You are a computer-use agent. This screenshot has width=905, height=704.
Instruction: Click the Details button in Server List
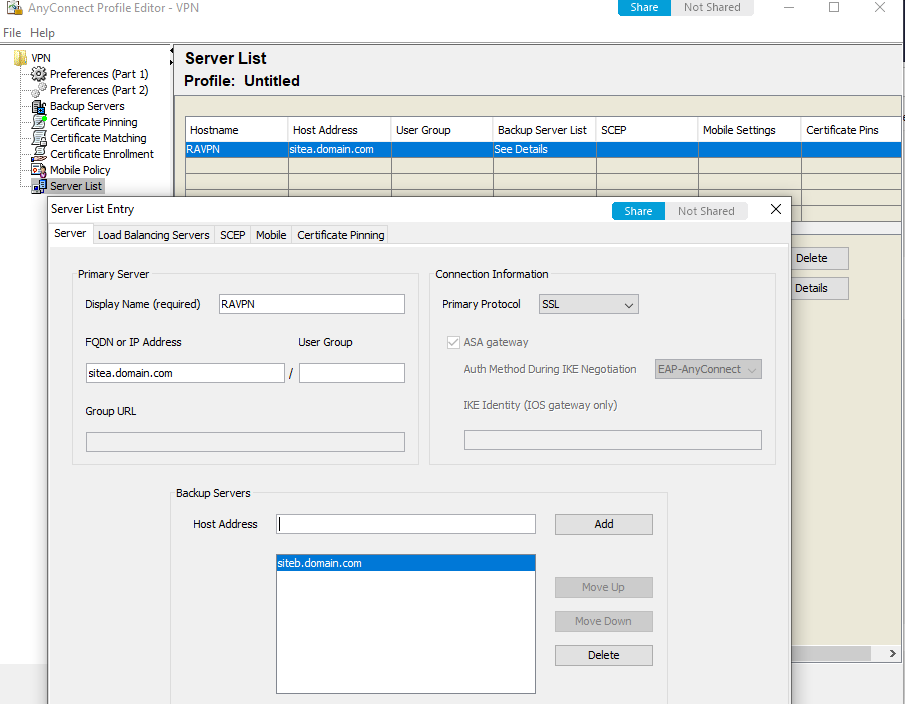(820, 289)
